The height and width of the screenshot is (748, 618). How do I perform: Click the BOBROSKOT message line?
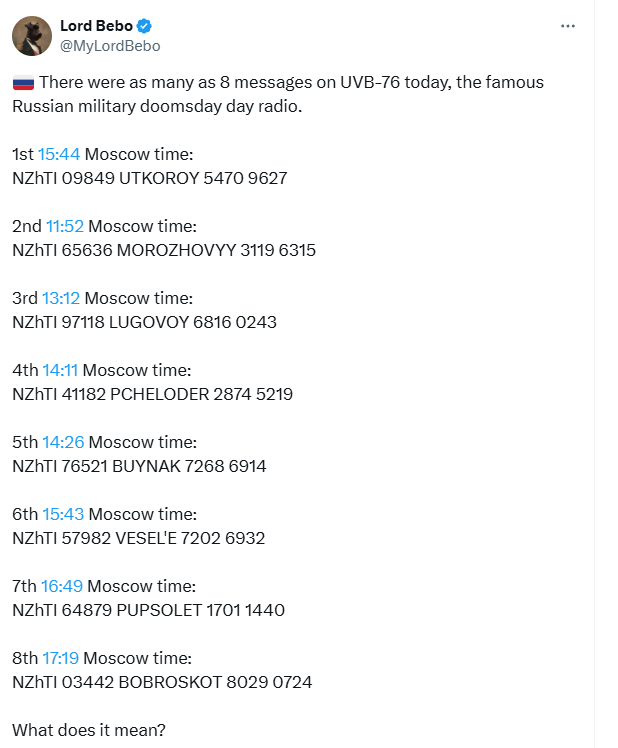tap(162, 683)
